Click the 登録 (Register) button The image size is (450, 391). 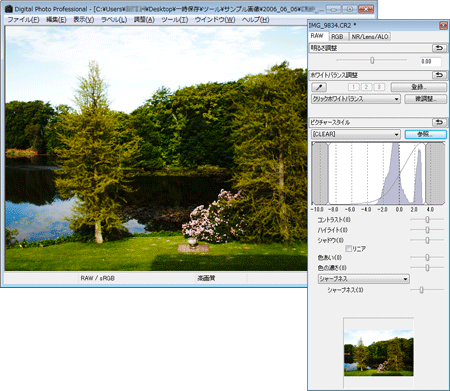tap(419, 87)
